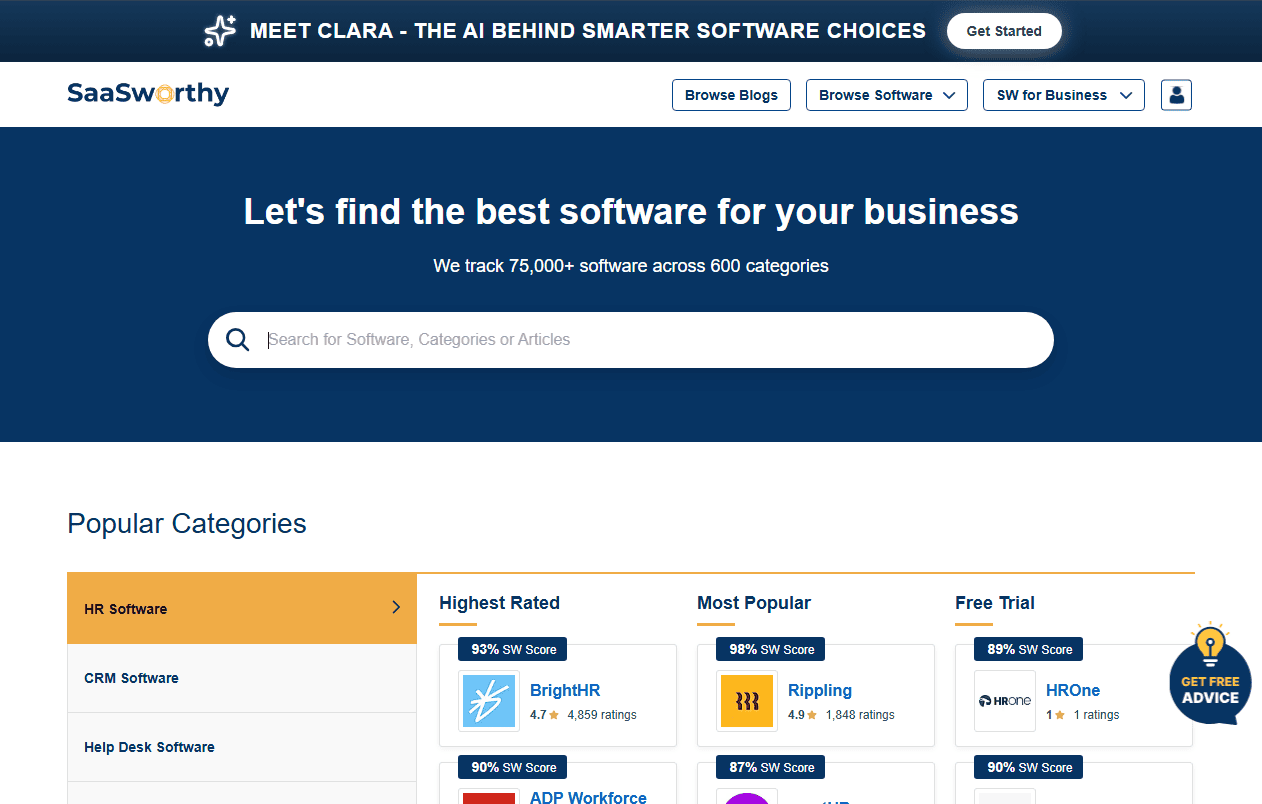Open the BrightHR logo
The height and width of the screenshot is (804, 1262).
(x=489, y=701)
